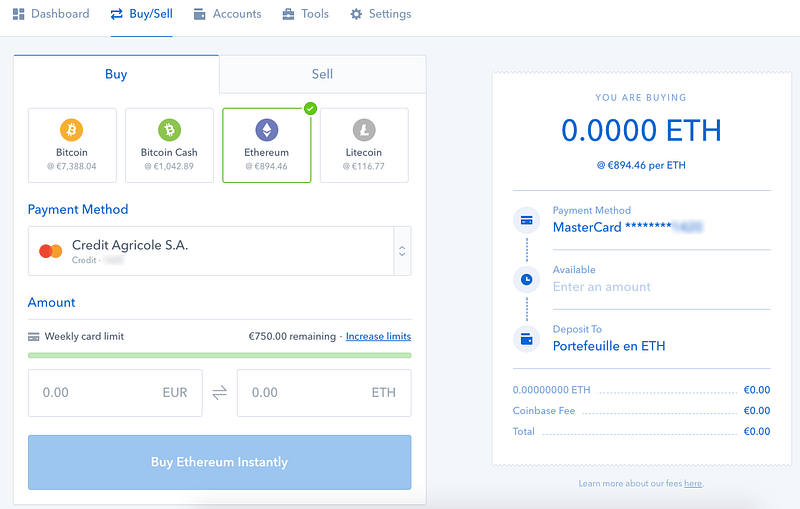Click the green weekly limit progress bar
800x509 pixels.
[x=219, y=355]
